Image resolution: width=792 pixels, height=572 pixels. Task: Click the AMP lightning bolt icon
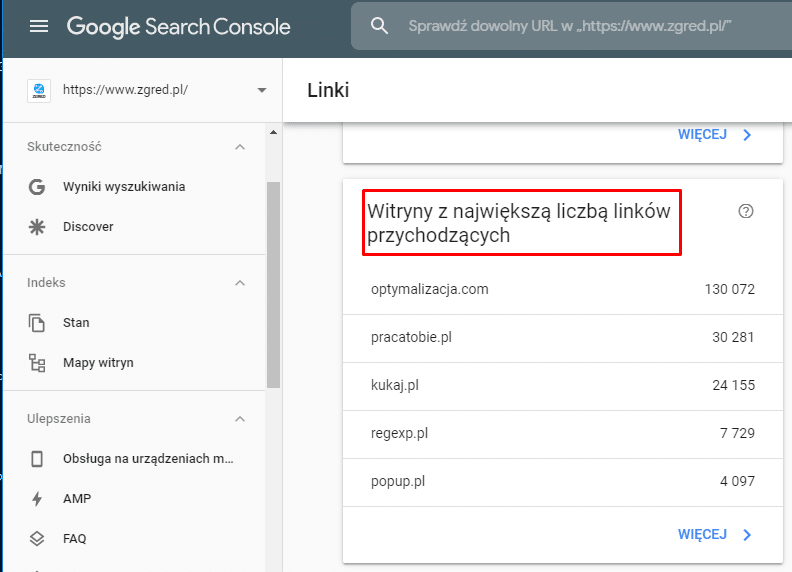pyautogui.click(x=37, y=499)
